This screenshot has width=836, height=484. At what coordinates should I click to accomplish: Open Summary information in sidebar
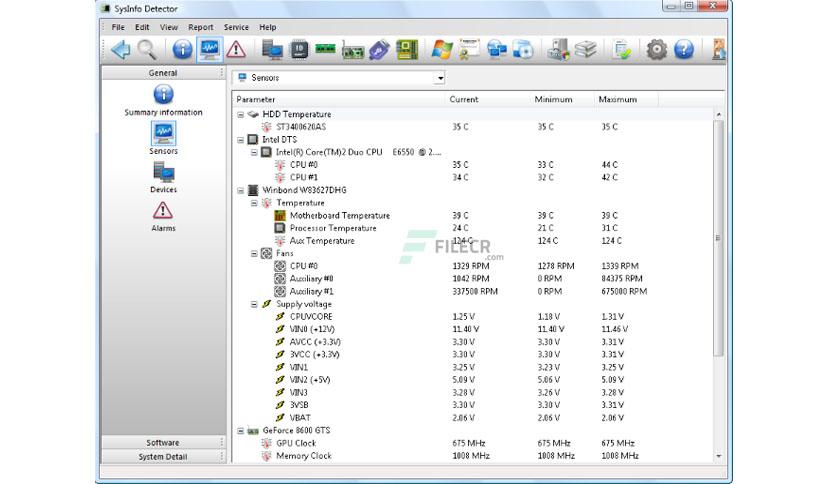(163, 100)
